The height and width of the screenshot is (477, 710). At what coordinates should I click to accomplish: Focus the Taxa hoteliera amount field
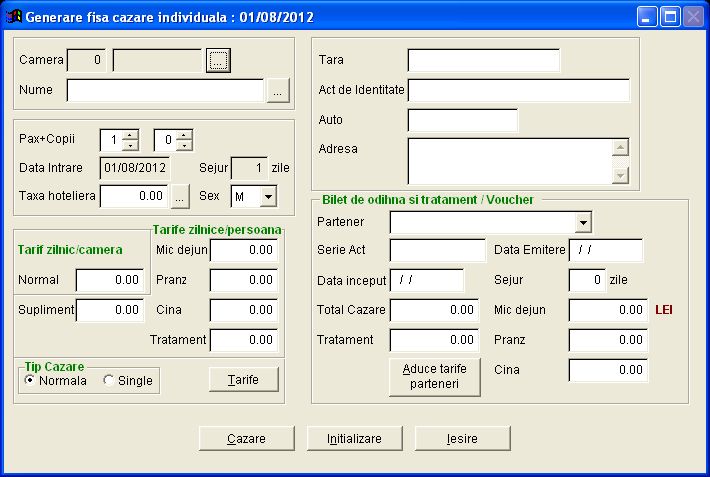click(x=134, y=197)
